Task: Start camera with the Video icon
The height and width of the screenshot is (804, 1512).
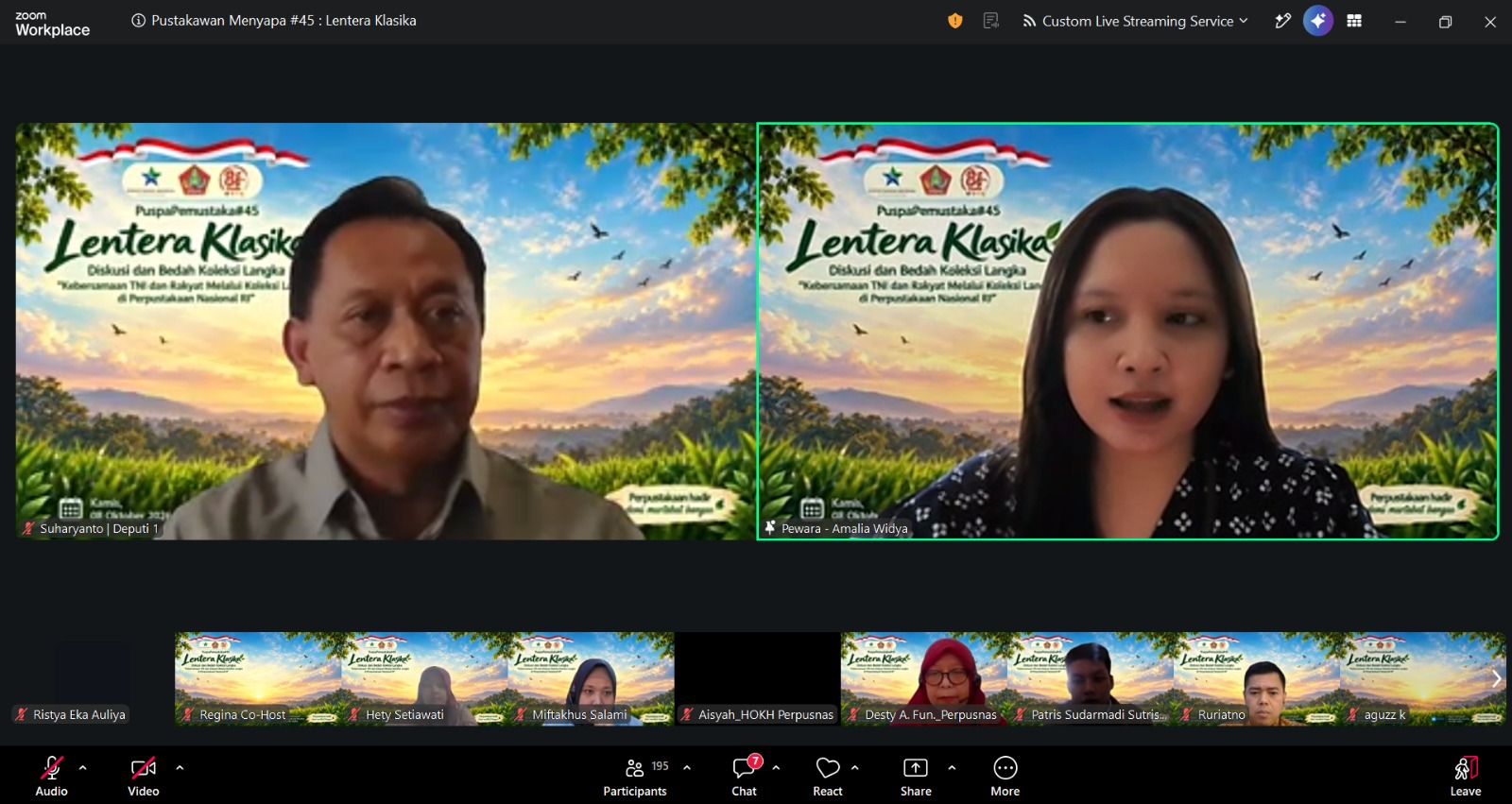Action: (144, 768)
